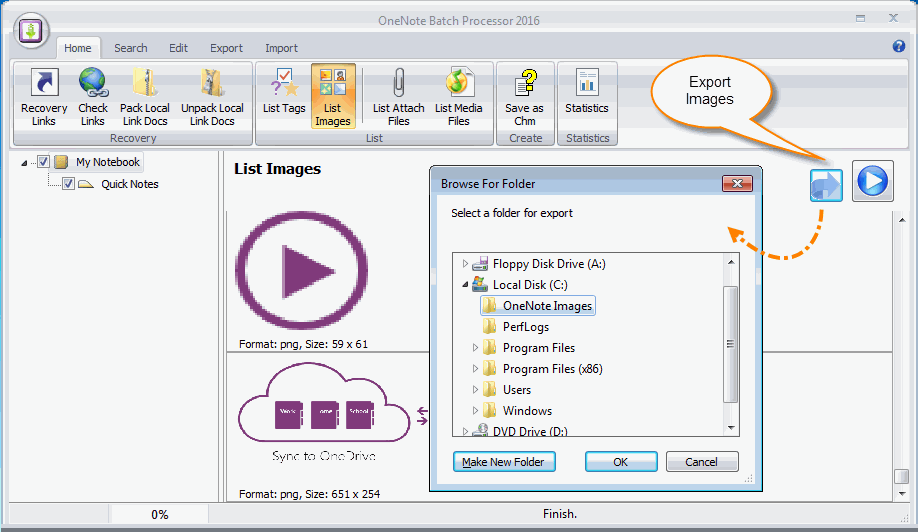This screenshot has width=918, height=532.
Task: Open the help question mark icon
Action: click(899, 46)
